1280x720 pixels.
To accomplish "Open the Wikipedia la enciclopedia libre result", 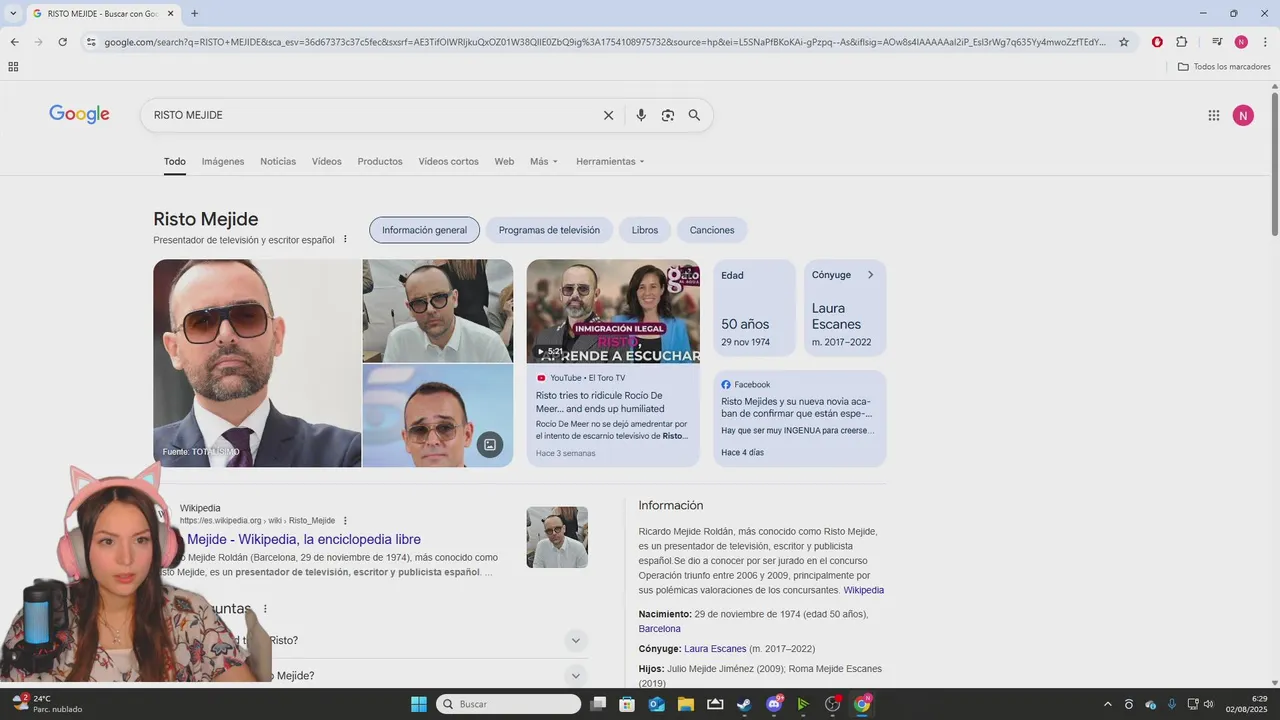I will click(x=304, y=539).
